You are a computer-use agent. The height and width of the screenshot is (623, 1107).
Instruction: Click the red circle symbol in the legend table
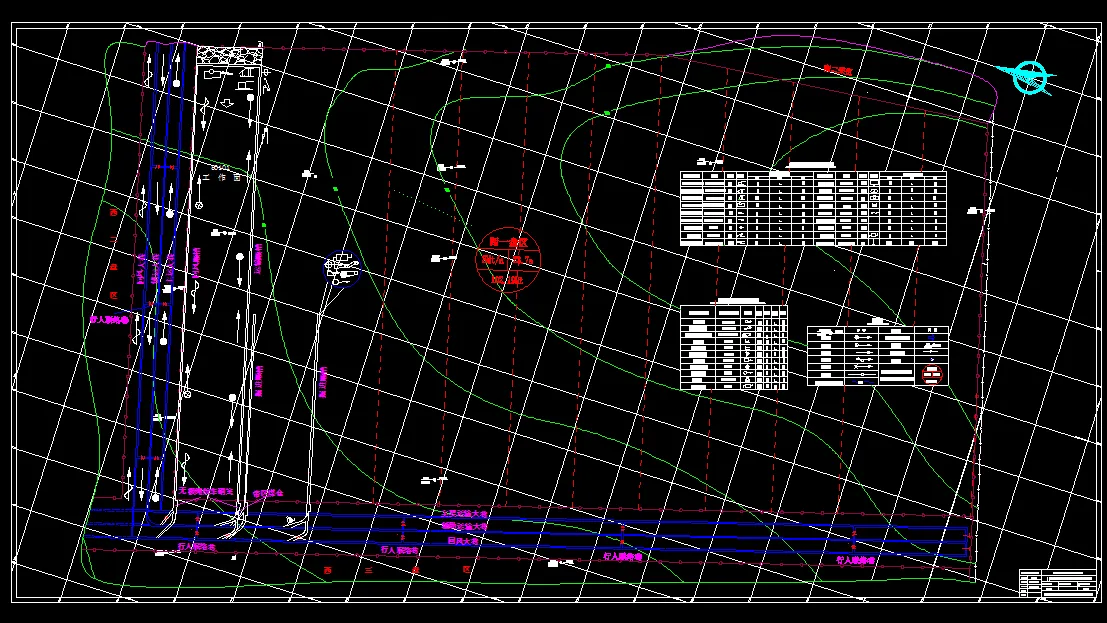click(x=932, y=374)
